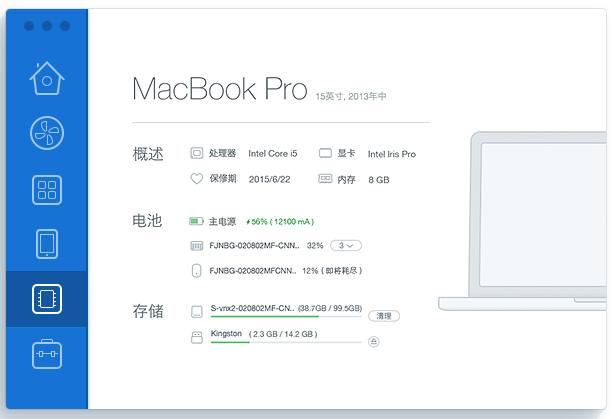Click the eject icon next to Kingston
This screenshot has height=419, width=613.
(x=374, y=341)
